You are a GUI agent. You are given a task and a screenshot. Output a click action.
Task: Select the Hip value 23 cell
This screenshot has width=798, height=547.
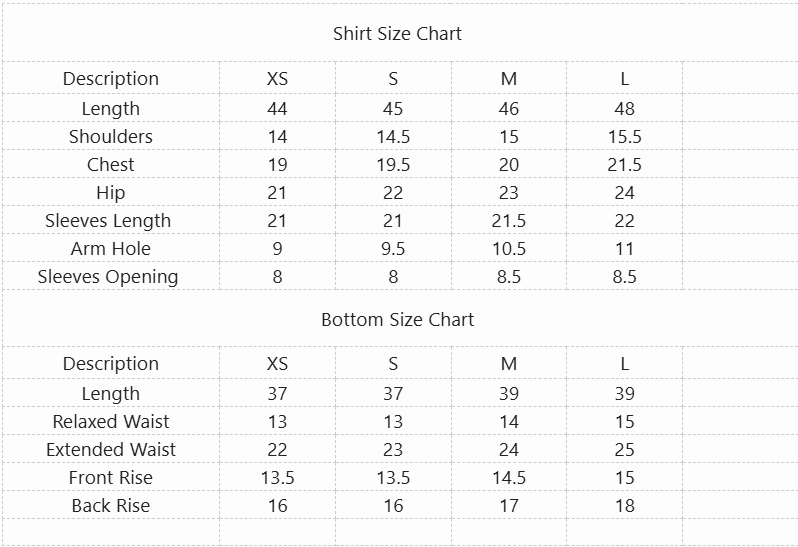(x=509, y=193)
